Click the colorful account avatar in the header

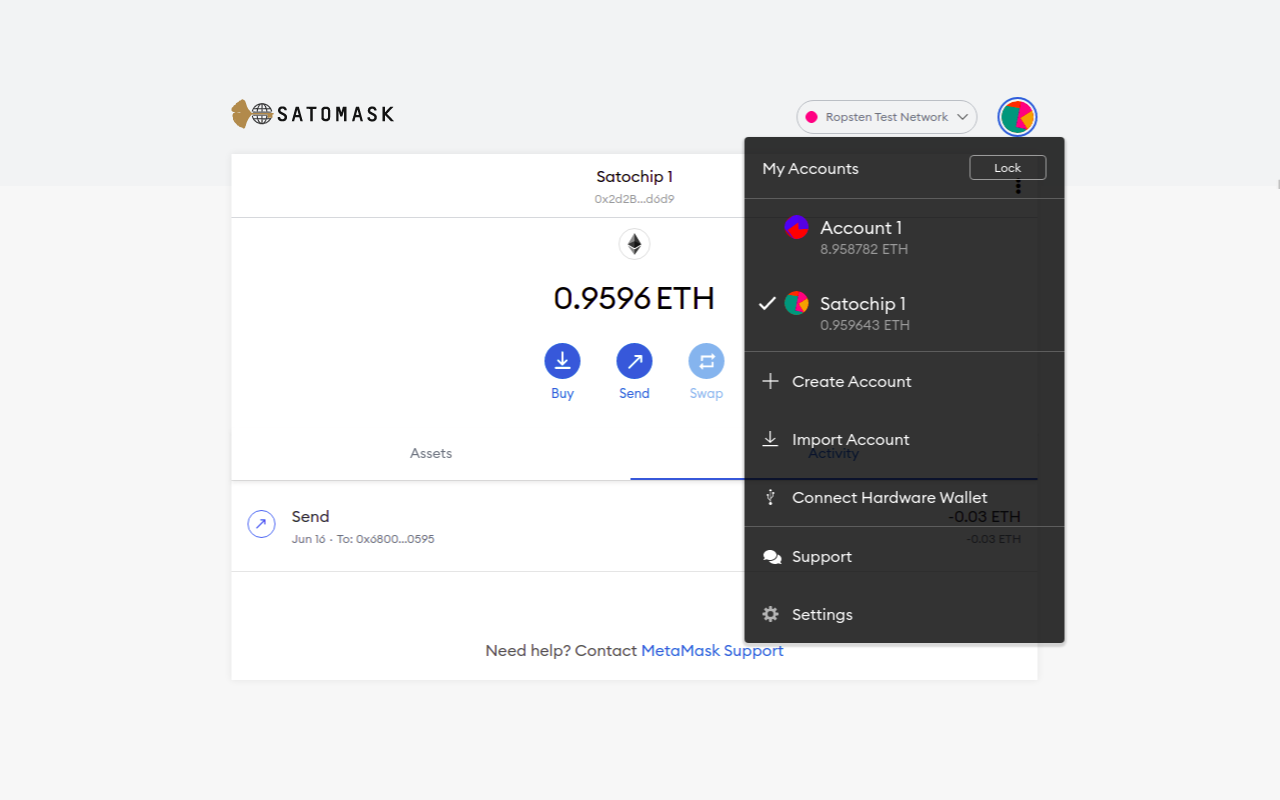click(x=1017, y=117)
